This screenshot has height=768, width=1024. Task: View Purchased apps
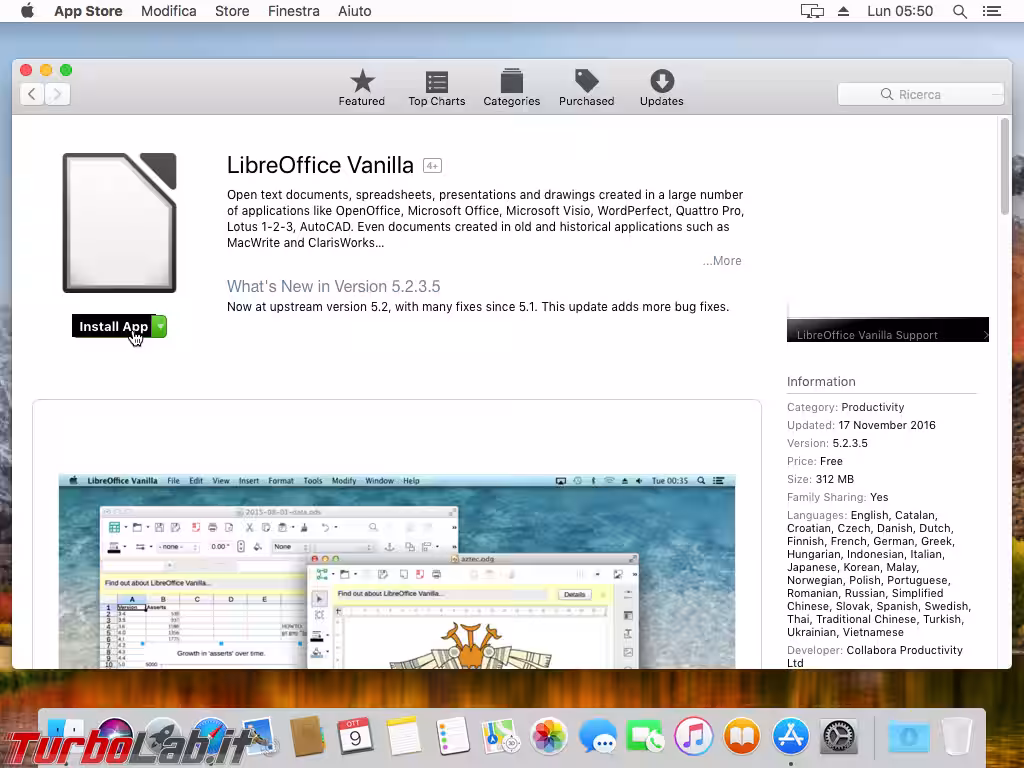586,85
